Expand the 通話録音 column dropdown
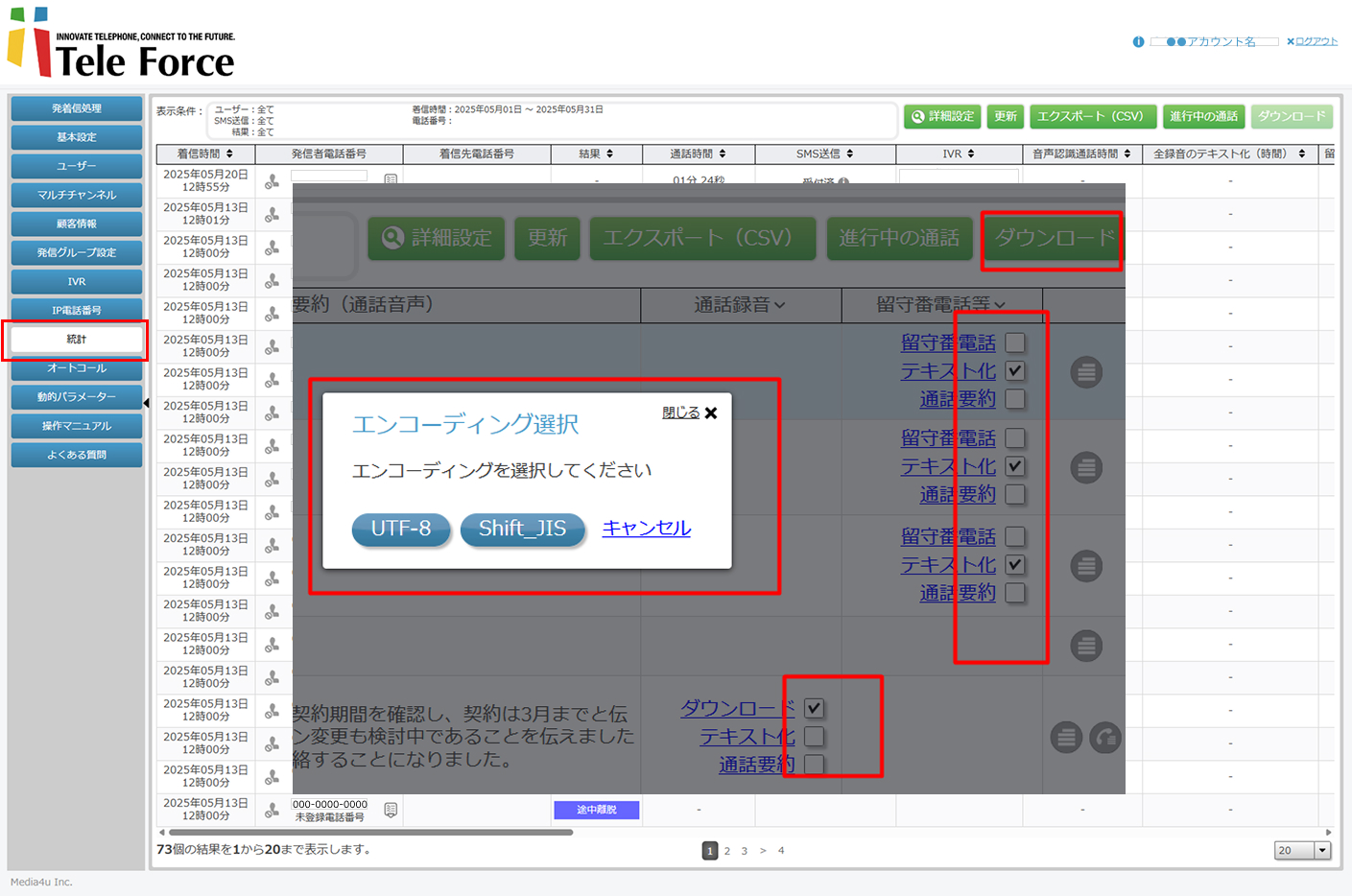 [x=779, y=305]
